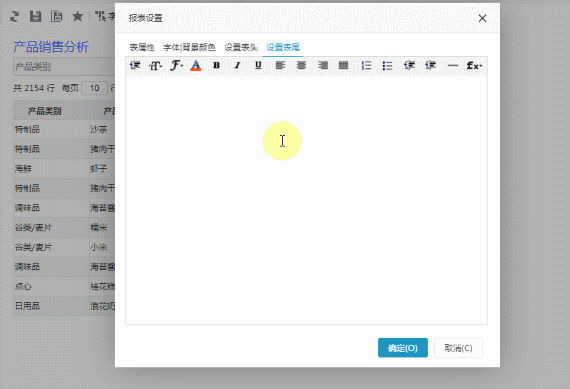The image size is (570, 389).
Task: Click the star favorite icon
Action: (x=77, y=16)
